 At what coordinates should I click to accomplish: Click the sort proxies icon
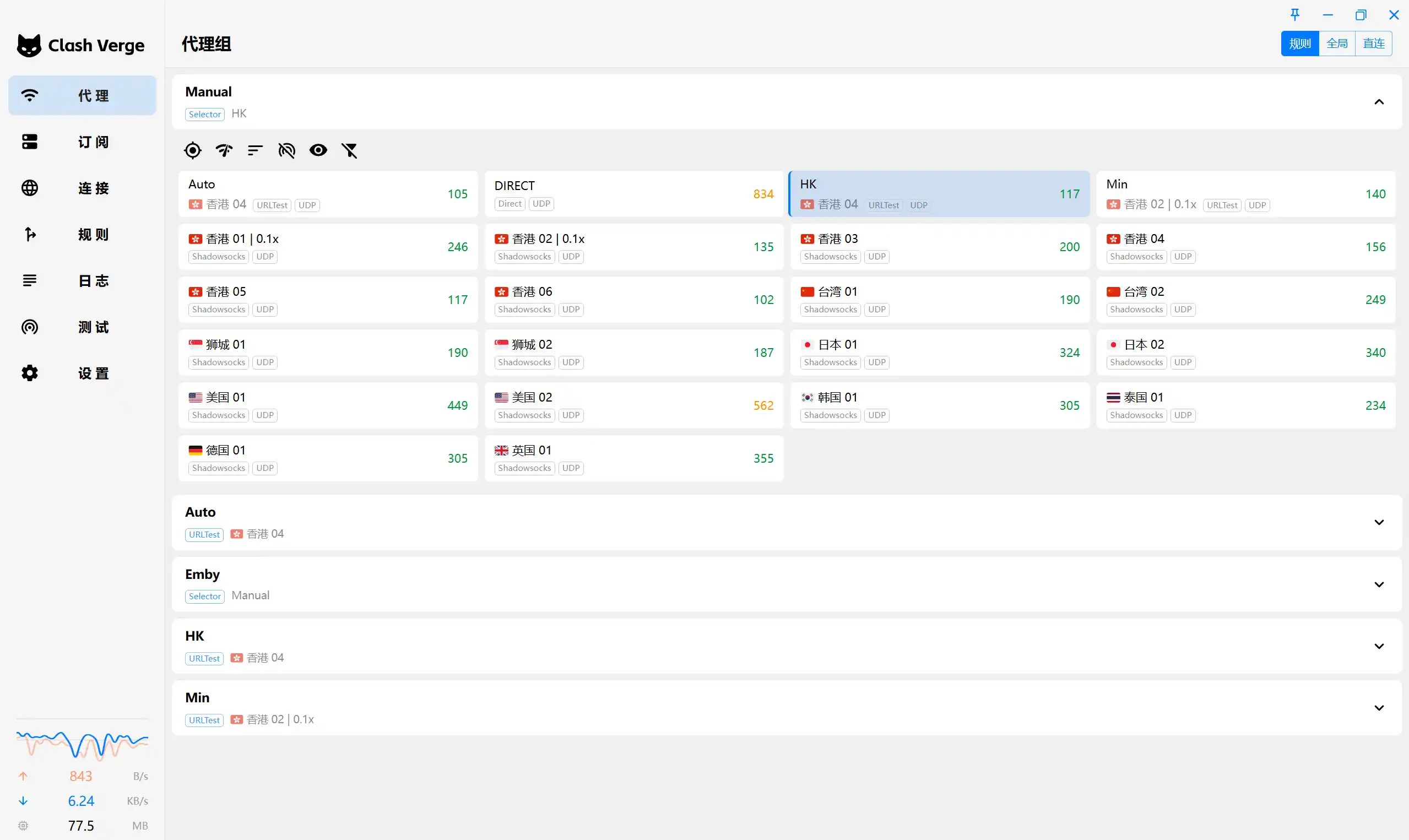[255, 150]
